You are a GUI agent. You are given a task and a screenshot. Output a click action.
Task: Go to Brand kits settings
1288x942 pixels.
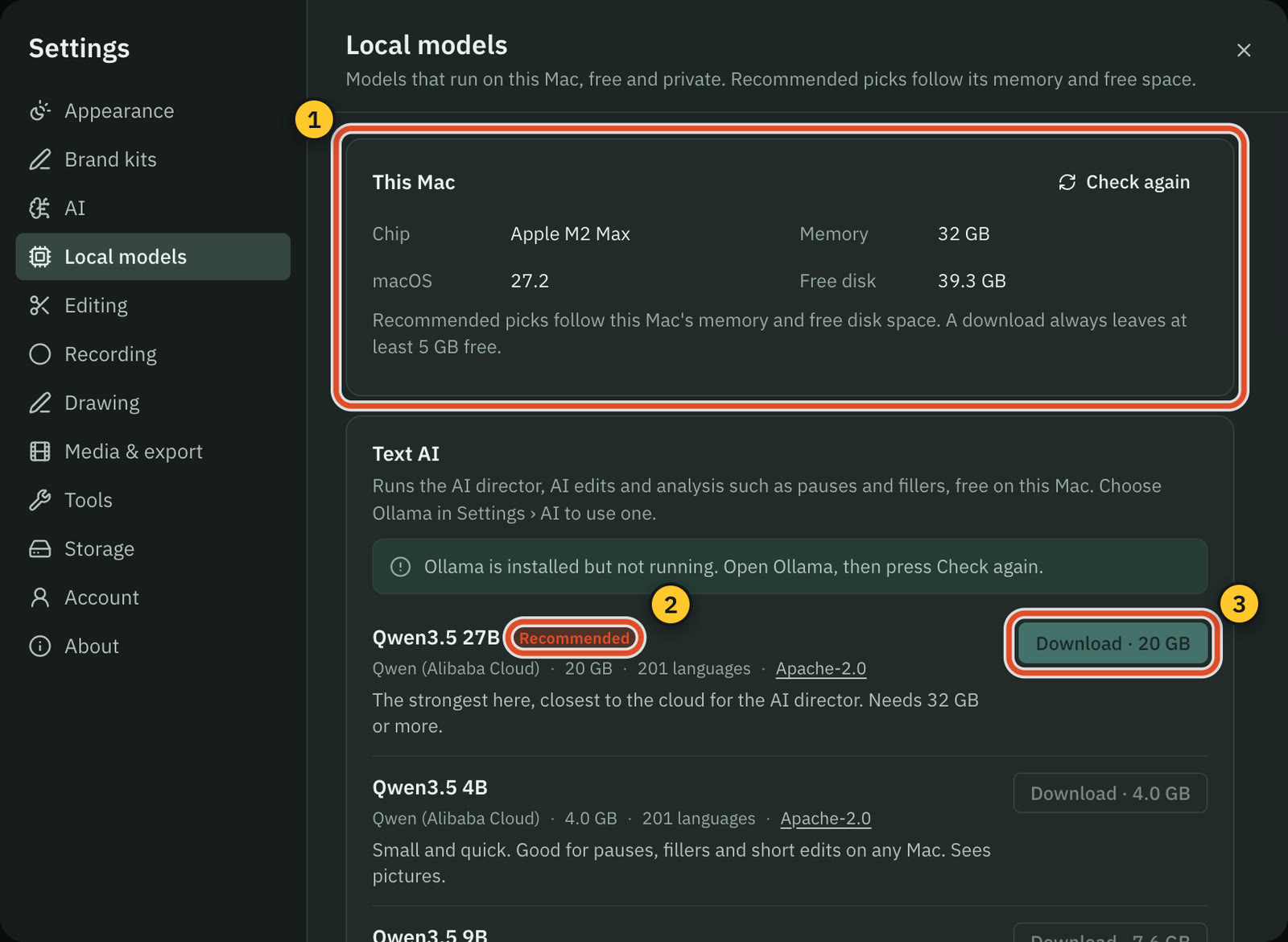(153, 159)
